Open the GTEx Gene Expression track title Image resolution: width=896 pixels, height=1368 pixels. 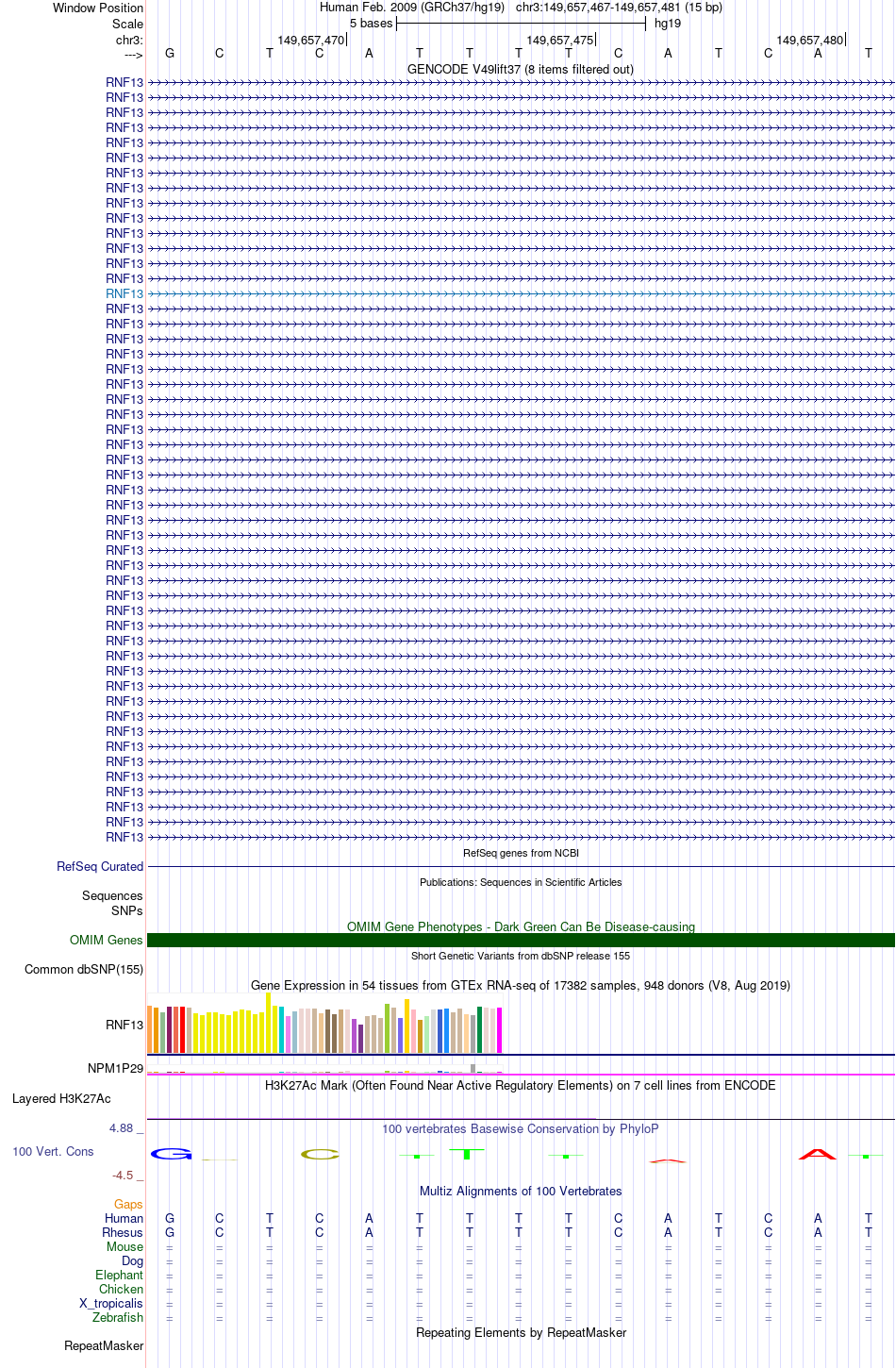[521, 985]
